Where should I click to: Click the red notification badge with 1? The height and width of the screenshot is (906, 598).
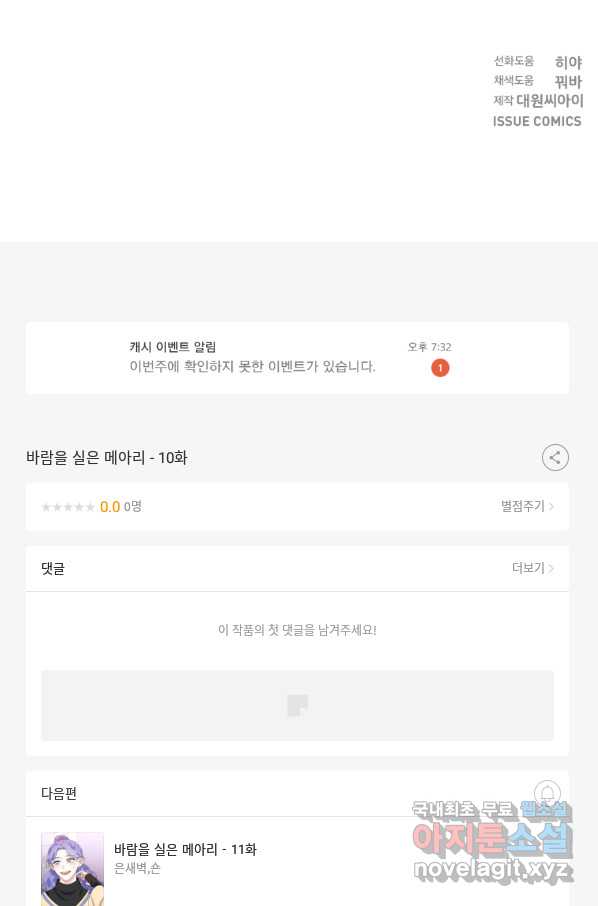click(x=440, y=367)
